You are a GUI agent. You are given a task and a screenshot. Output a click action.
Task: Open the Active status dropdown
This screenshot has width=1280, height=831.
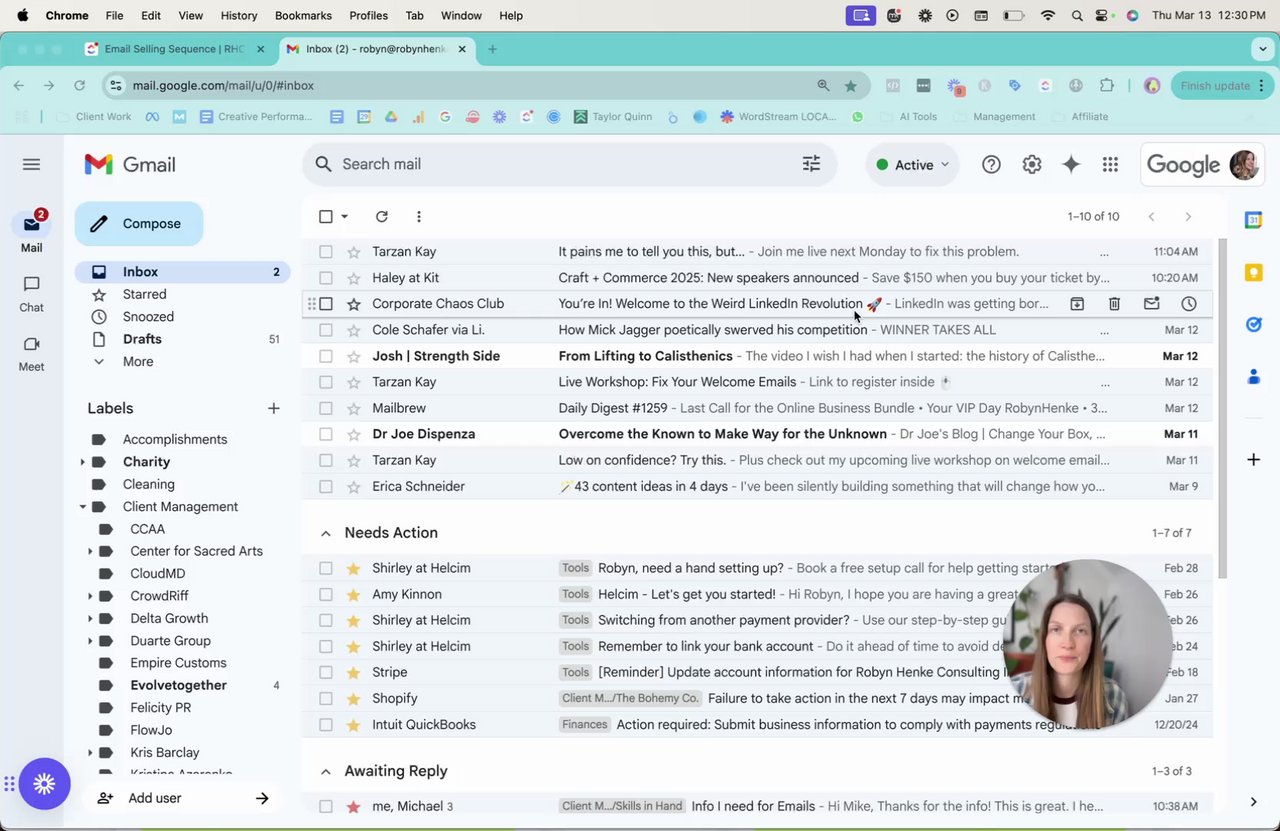pyautogui.click(x=912, y=165)
